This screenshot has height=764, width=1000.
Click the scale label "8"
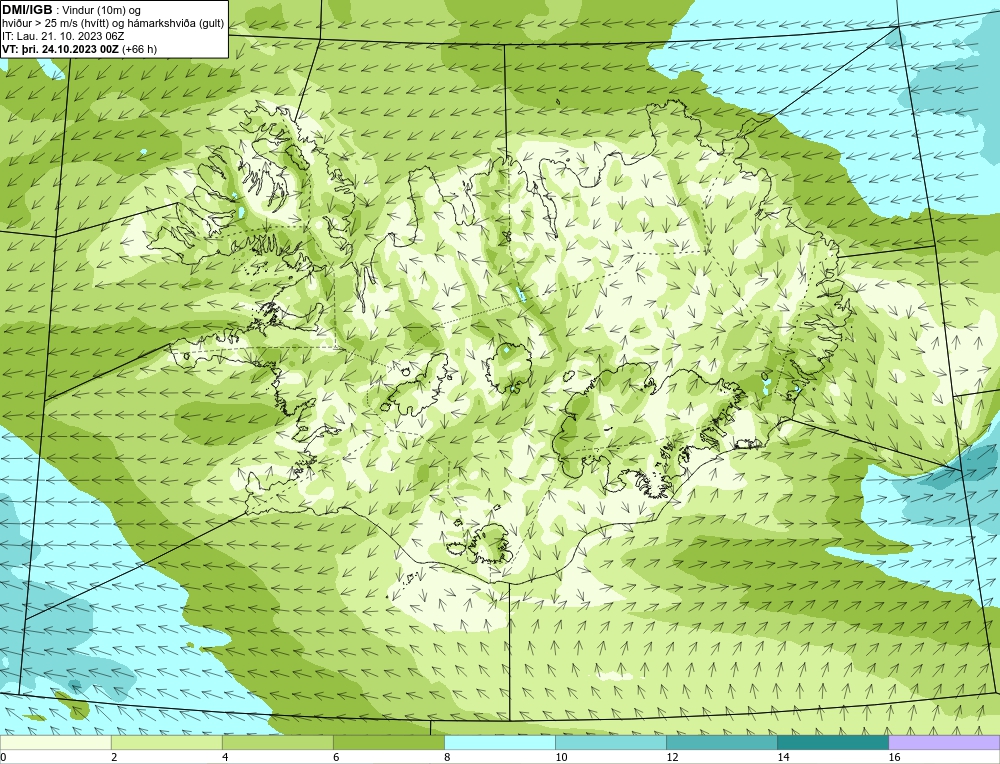pyautogui.click(x=447, y=757)
